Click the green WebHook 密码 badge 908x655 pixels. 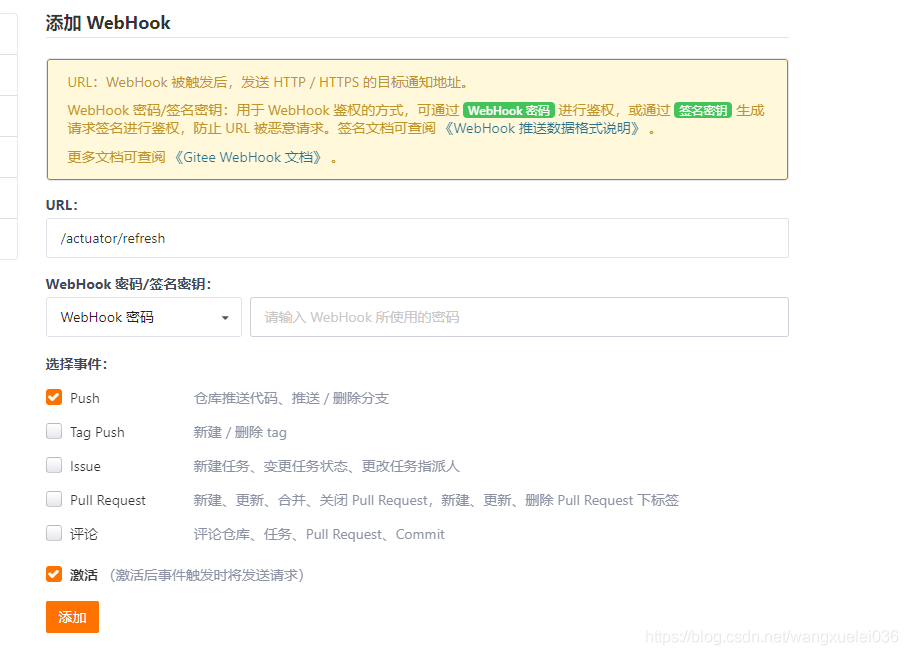click(509, 111)
